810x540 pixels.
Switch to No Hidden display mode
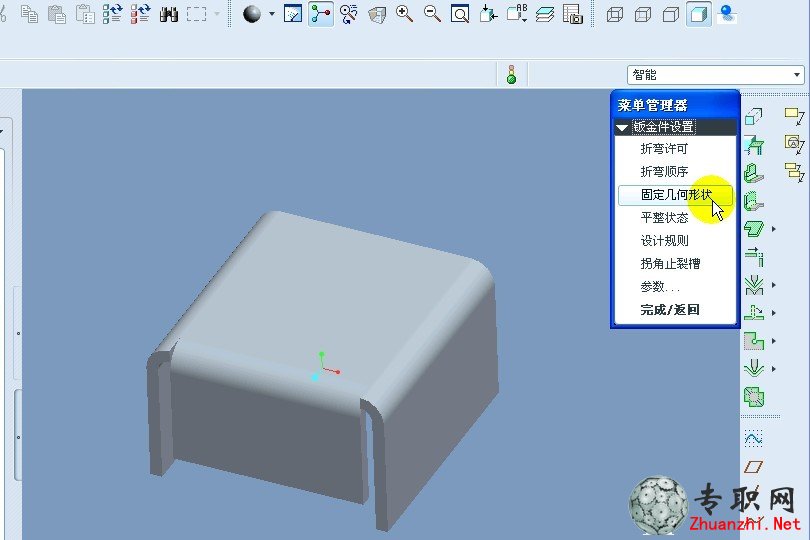point(671,14)
